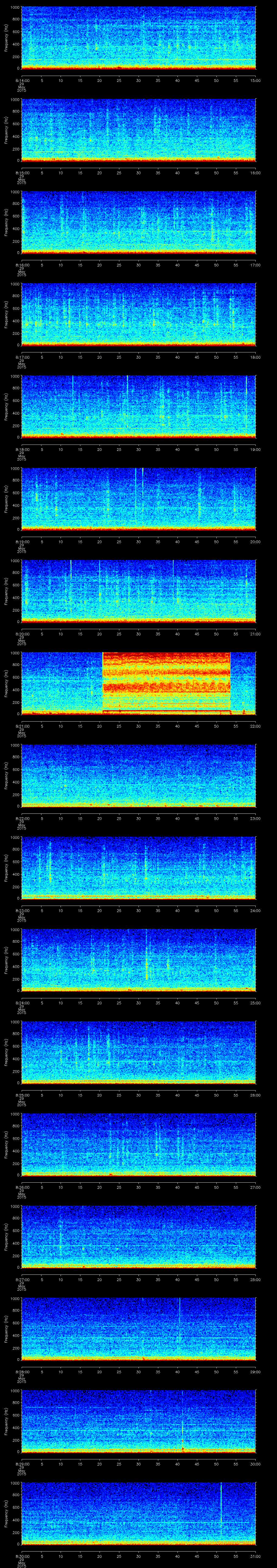Click the 31:00 end-of-axis time label
Screen dimensions: 277x1568
[x=256, y=1556]
